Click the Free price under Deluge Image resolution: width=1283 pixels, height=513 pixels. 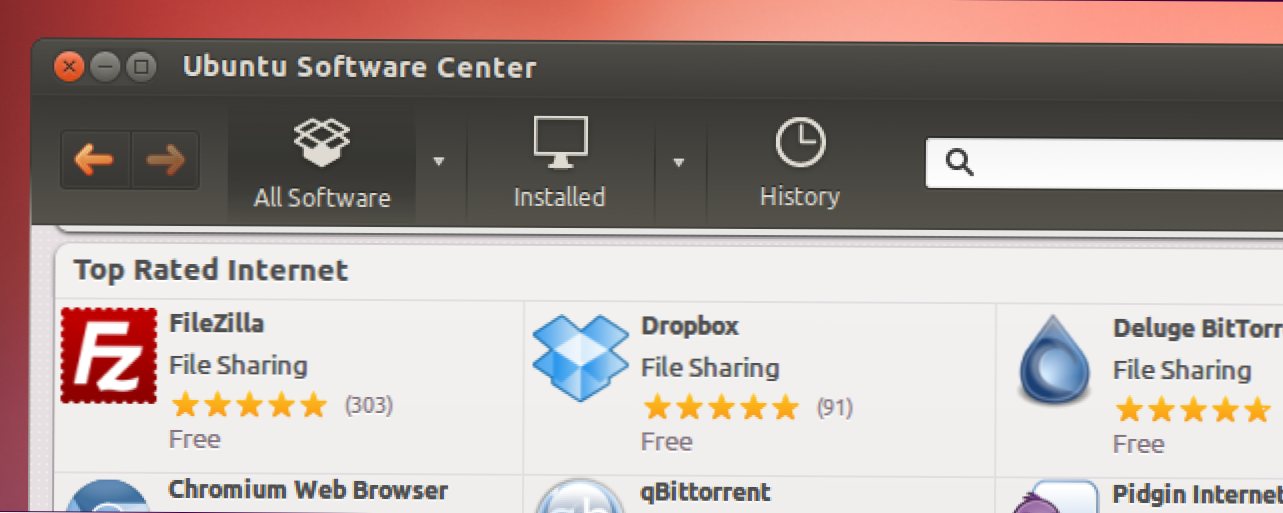pos(1139,444)
